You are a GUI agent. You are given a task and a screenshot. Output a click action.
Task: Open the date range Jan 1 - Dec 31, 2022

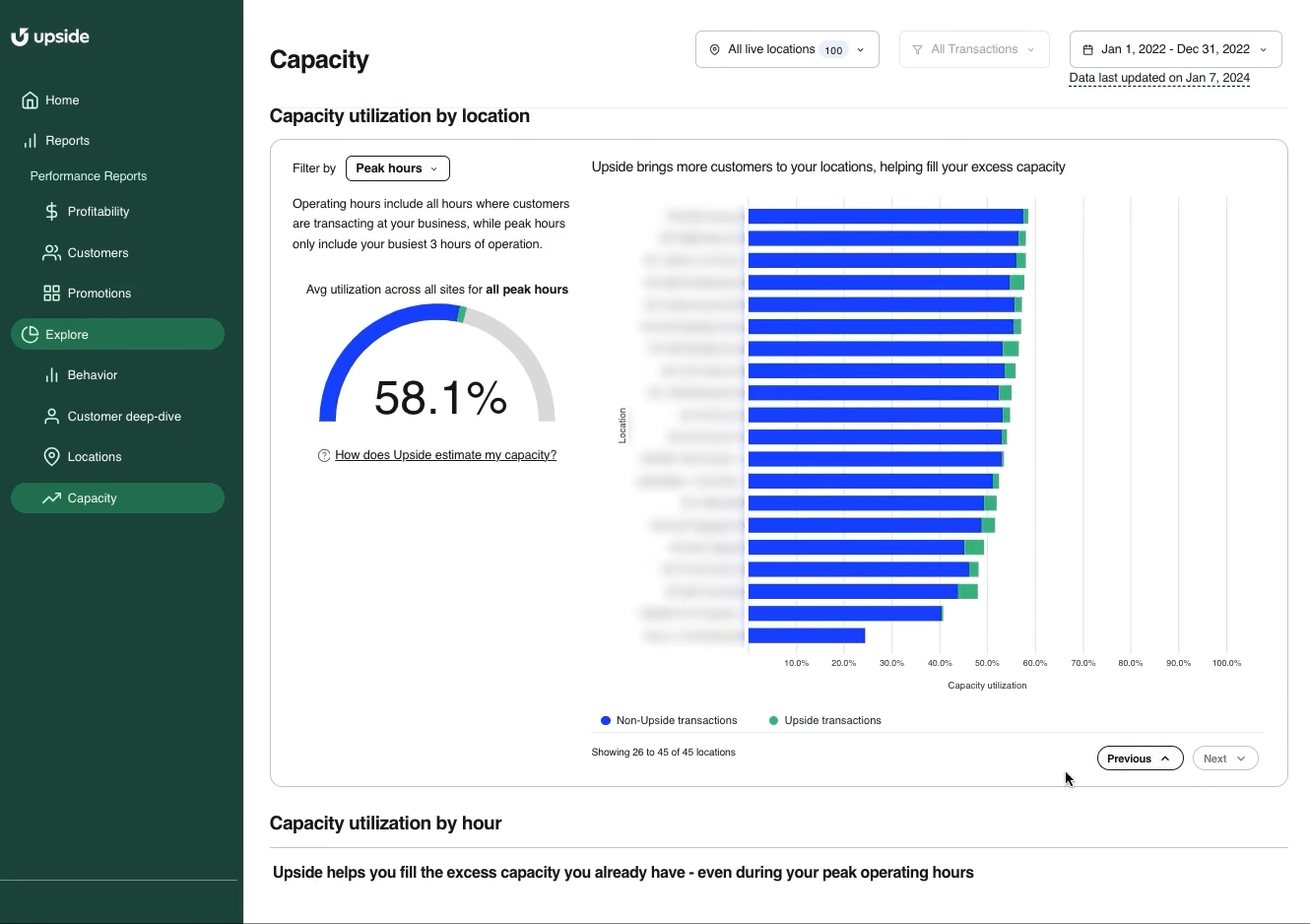tap(1175, 49)
